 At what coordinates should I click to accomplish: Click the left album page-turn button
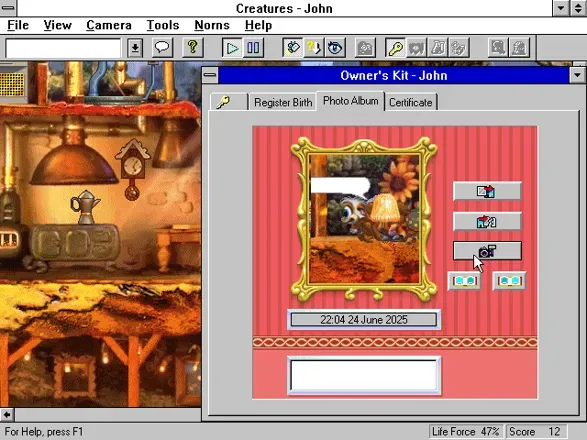tap(465, 281)
